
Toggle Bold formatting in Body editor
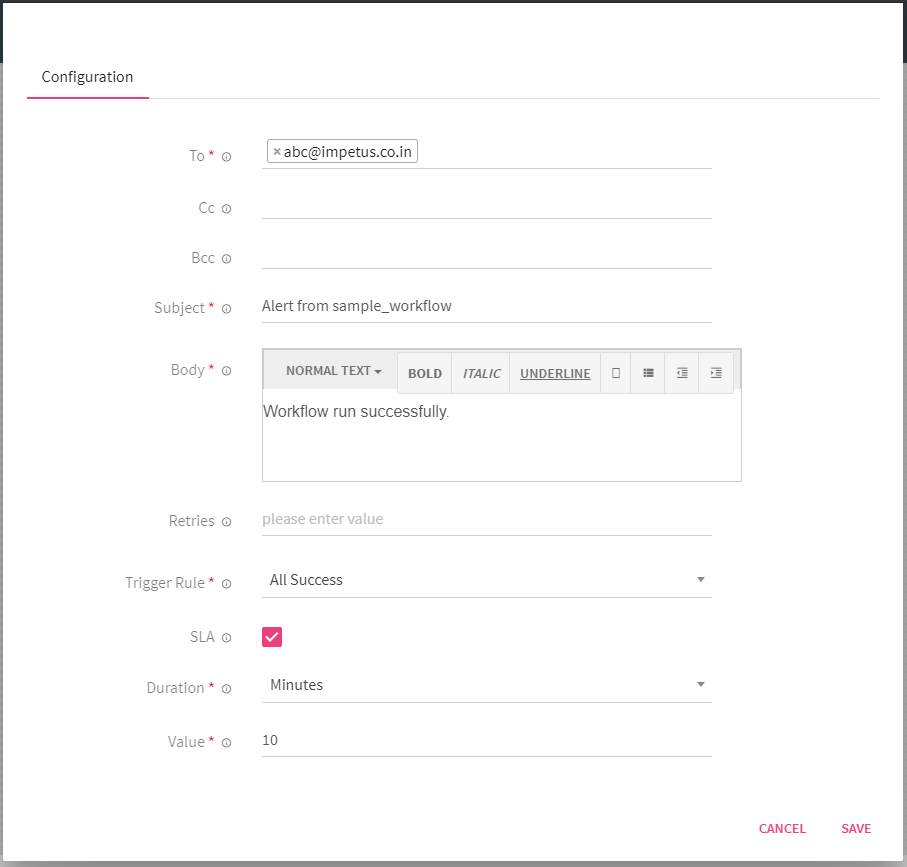(425, 373)
